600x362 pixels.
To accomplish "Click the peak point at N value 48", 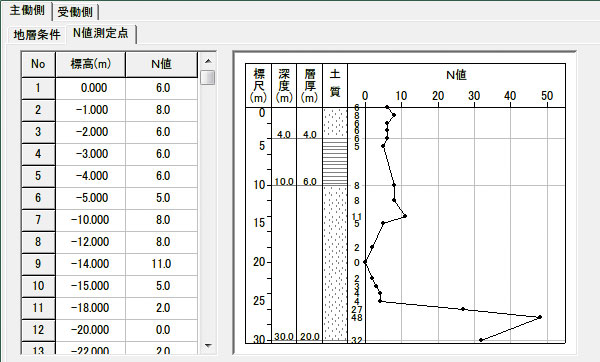I will coord(540,317).
